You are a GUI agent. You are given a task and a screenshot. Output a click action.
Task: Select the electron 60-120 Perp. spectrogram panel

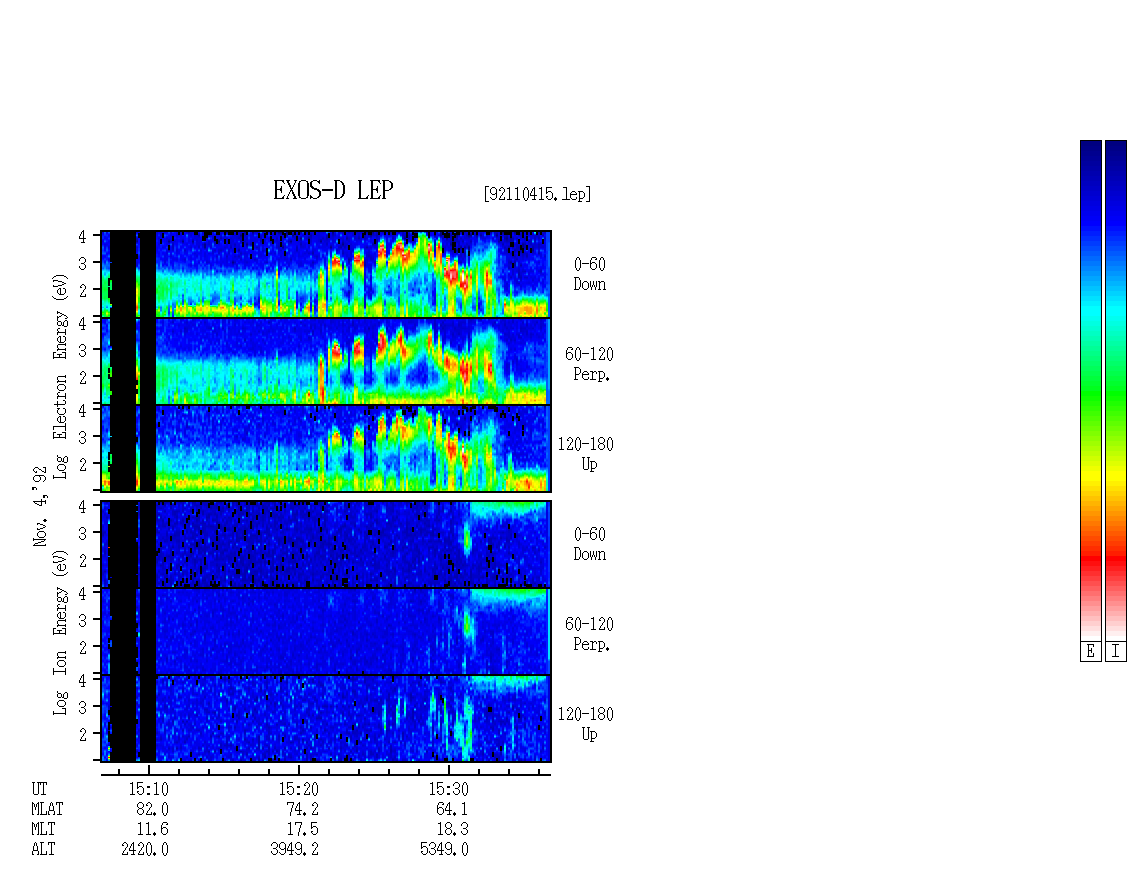pyautogui.click(x=326, y=361)
